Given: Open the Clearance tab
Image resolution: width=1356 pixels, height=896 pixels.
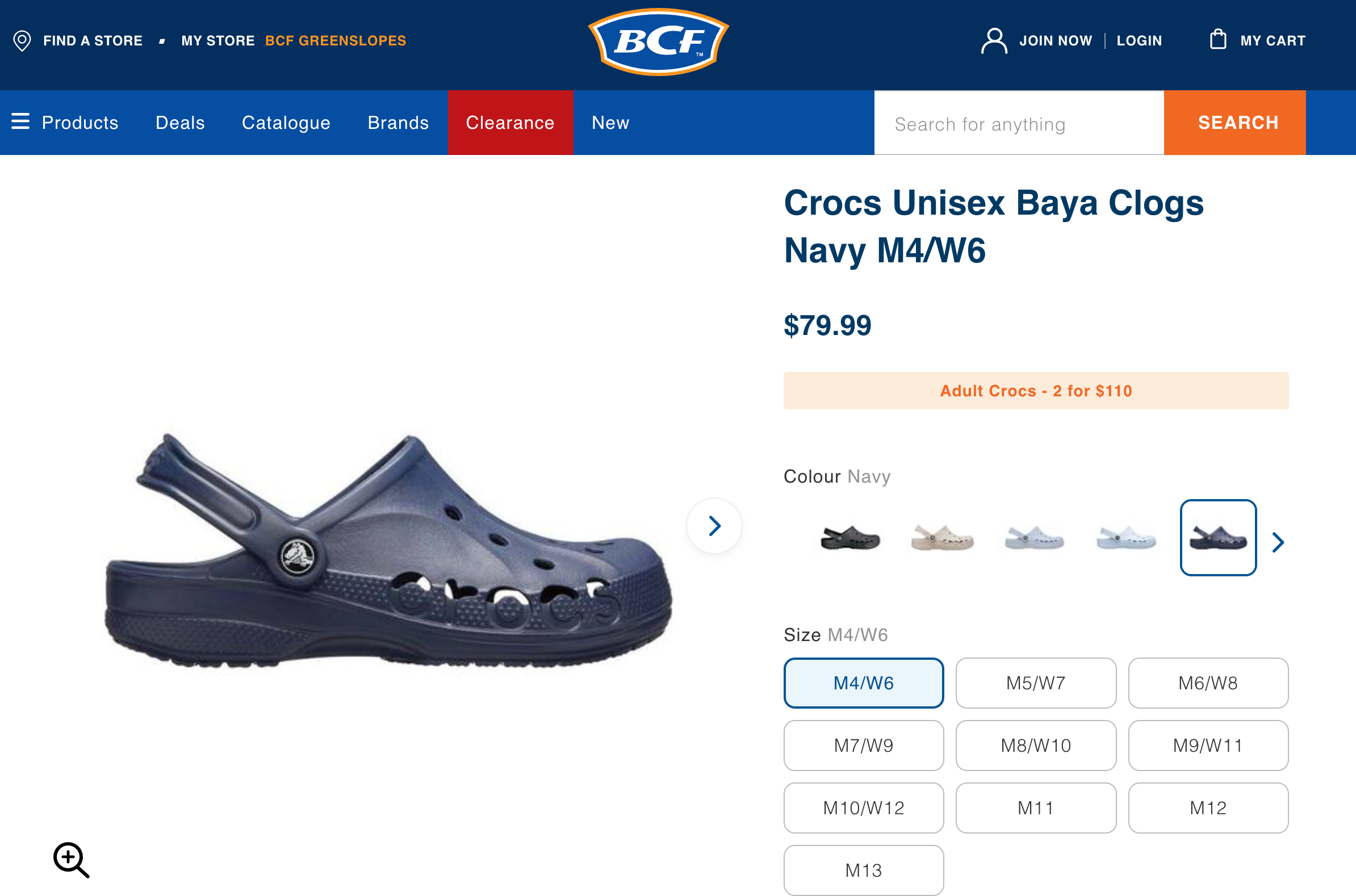Looking at the screenshot, I should [510, 123].
